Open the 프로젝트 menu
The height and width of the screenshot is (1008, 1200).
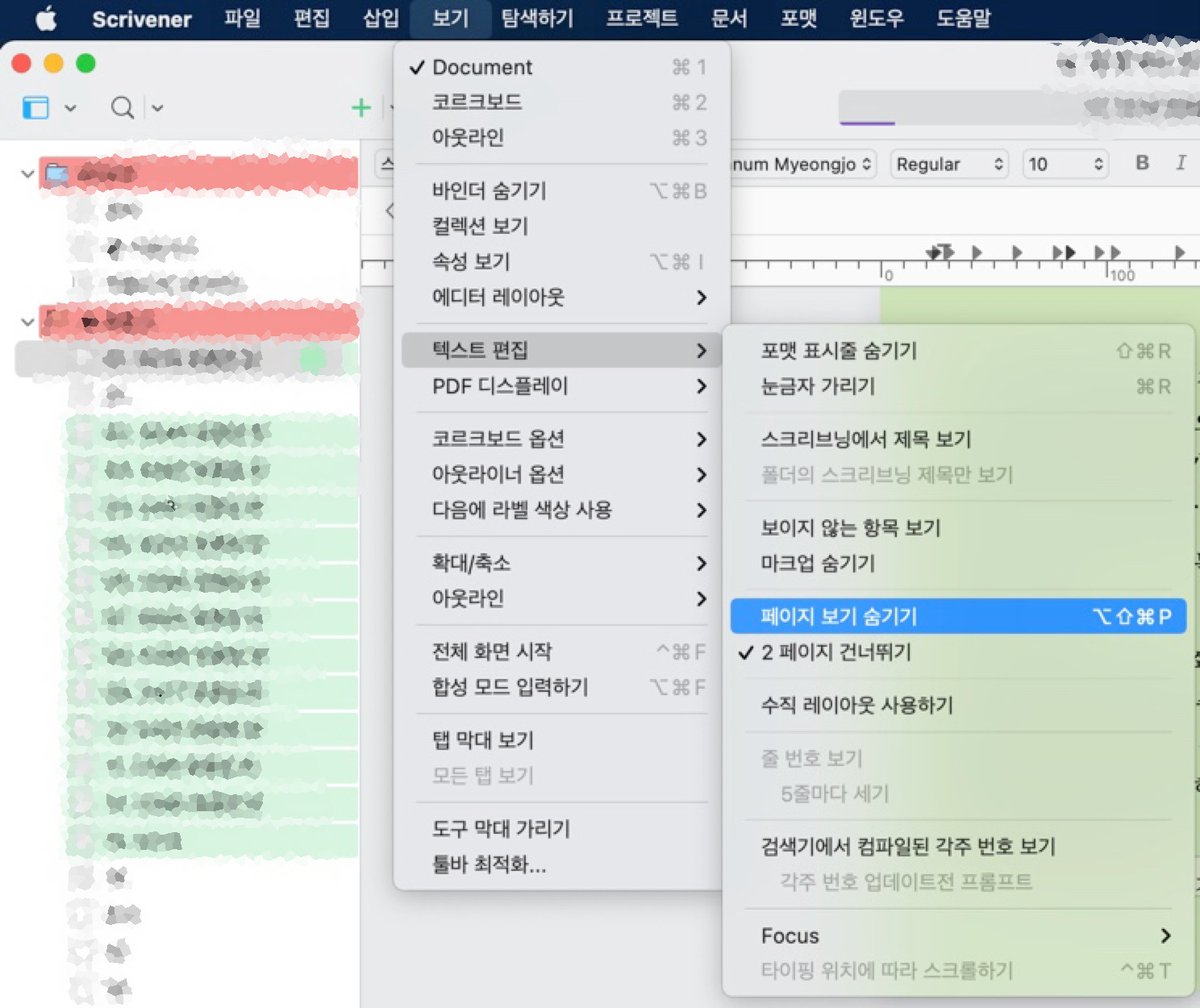(x=642, y=19)
